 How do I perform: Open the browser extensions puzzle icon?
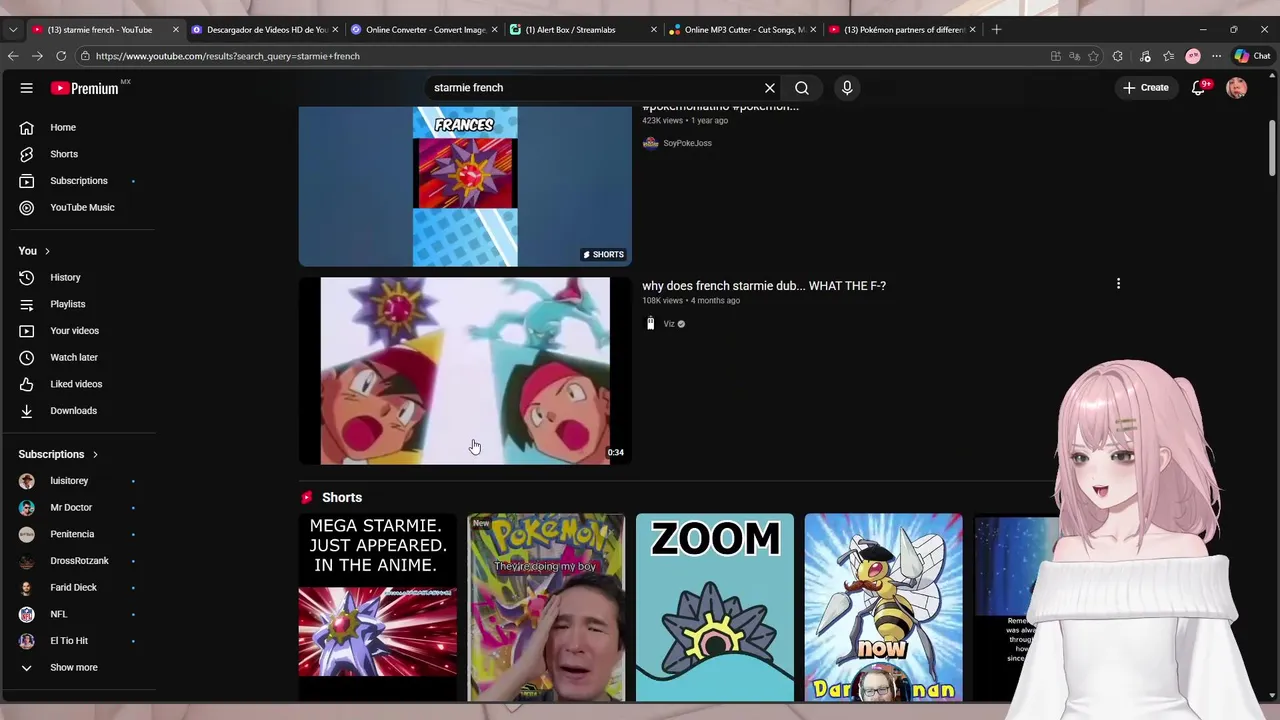1118,56
